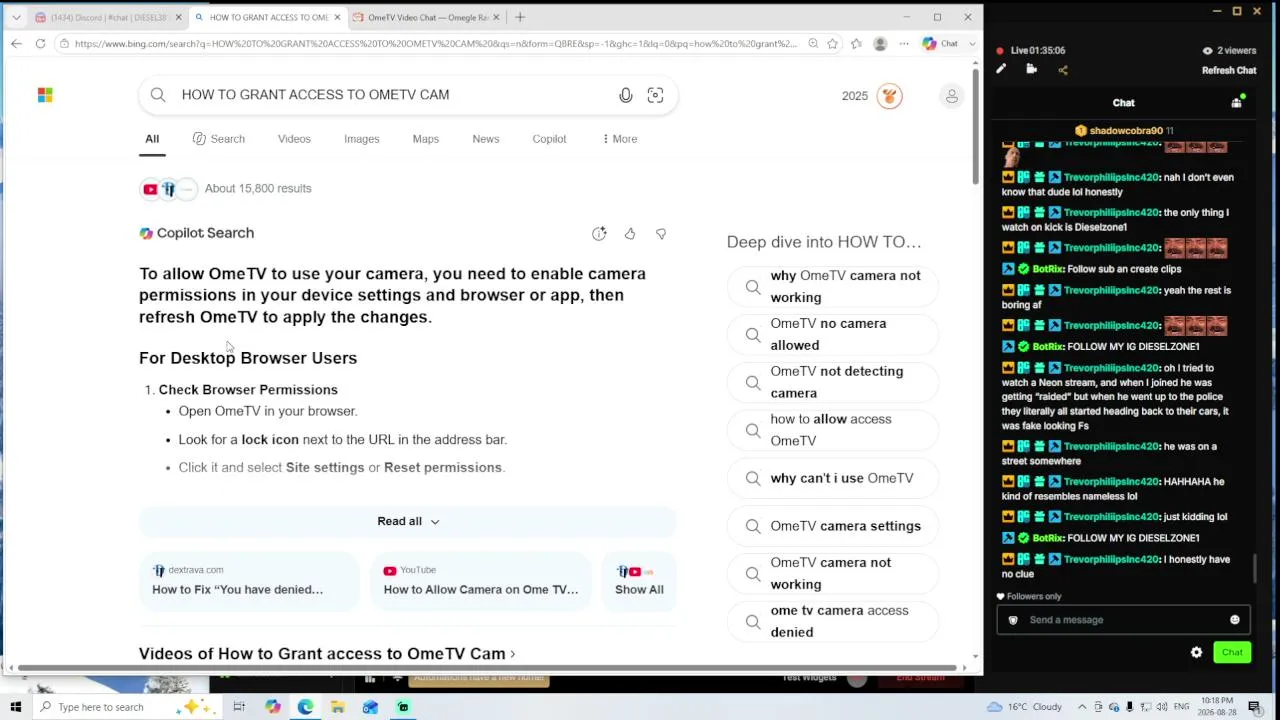Screen dimensions: 1280x720
Task: Click the video camera icon in stream panel
Action: [x=1032, y=69]
